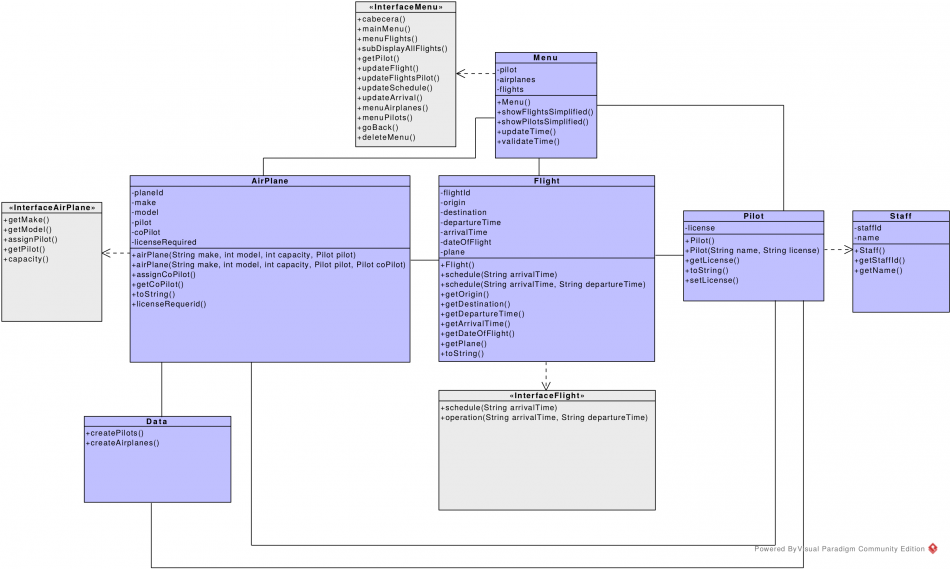The height and width of the screenshot is (569, 950).
Task: Click the Powered By Visual Paradigm watermark text
Action: pos(839,549)
